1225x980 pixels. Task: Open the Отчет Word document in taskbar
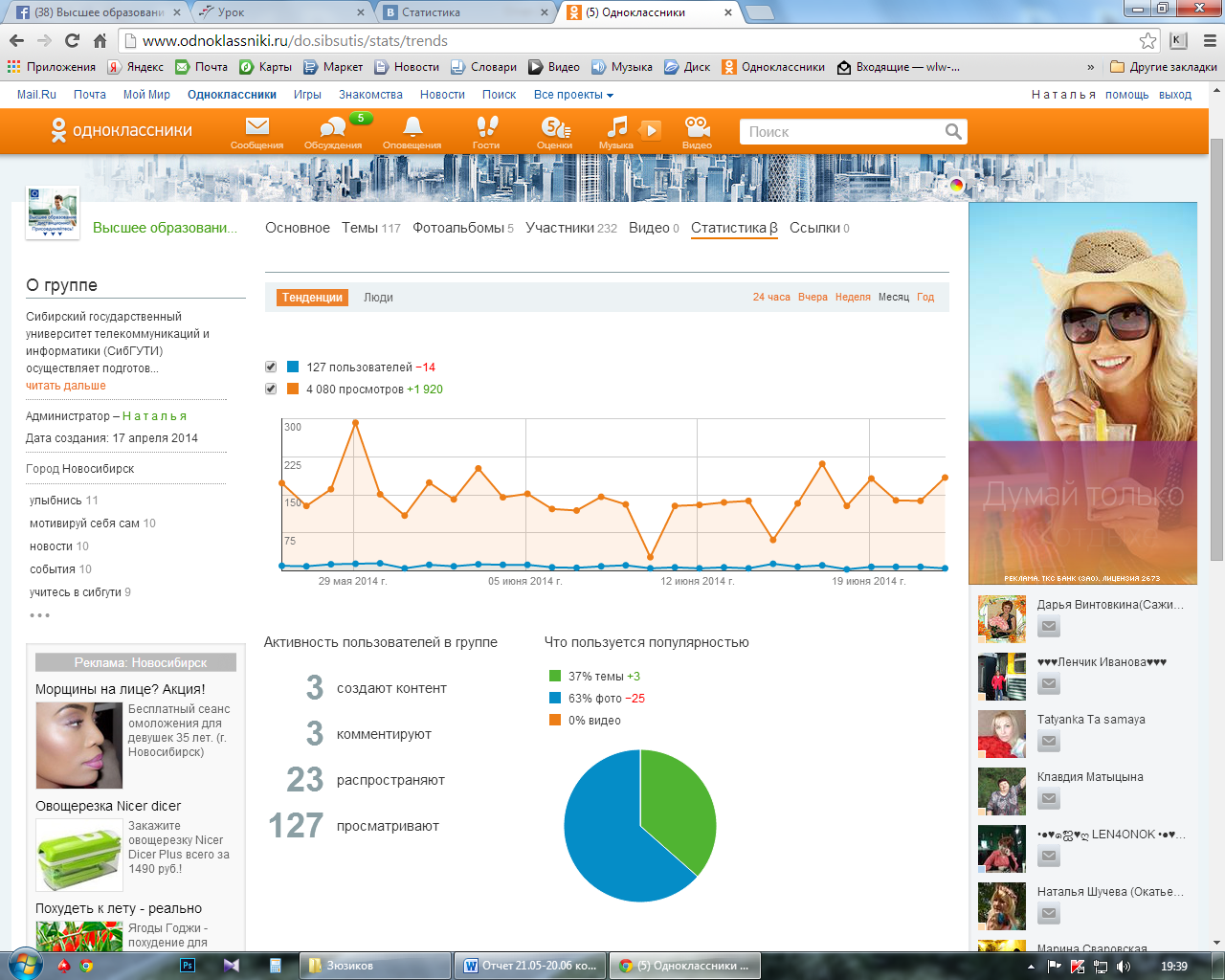[529, 966]
